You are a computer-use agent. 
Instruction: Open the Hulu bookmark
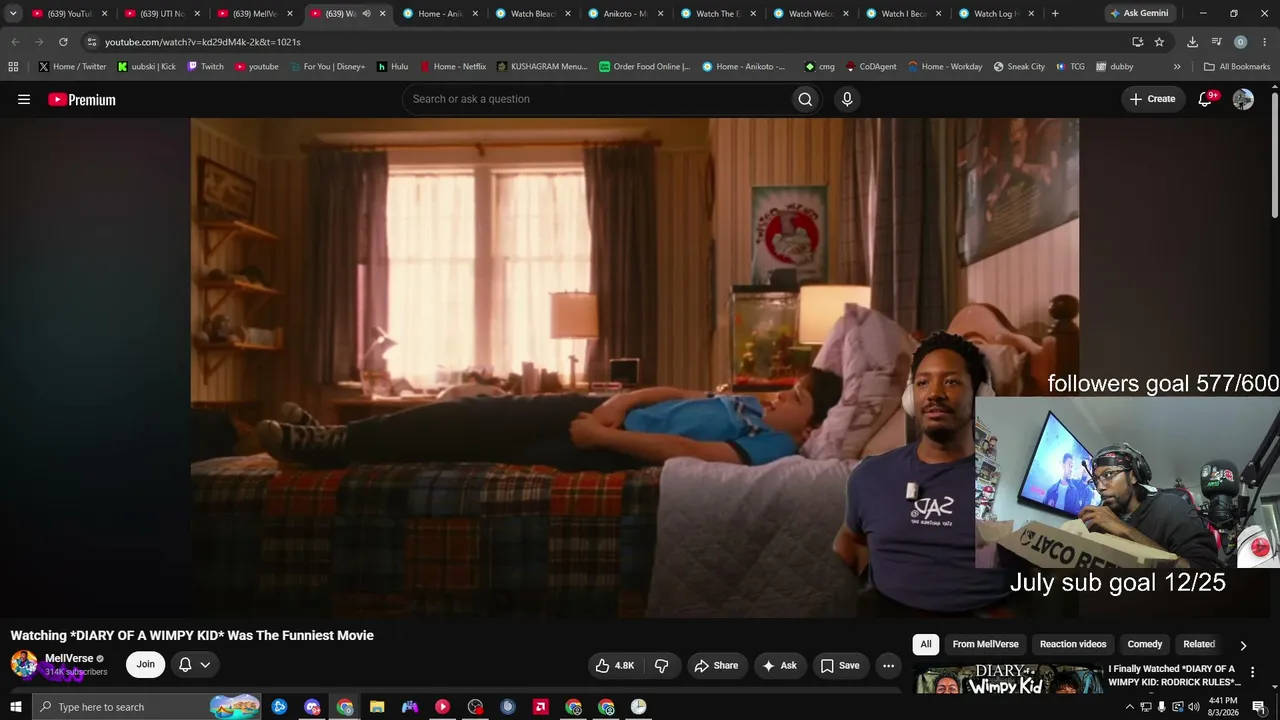click(392, 67)
